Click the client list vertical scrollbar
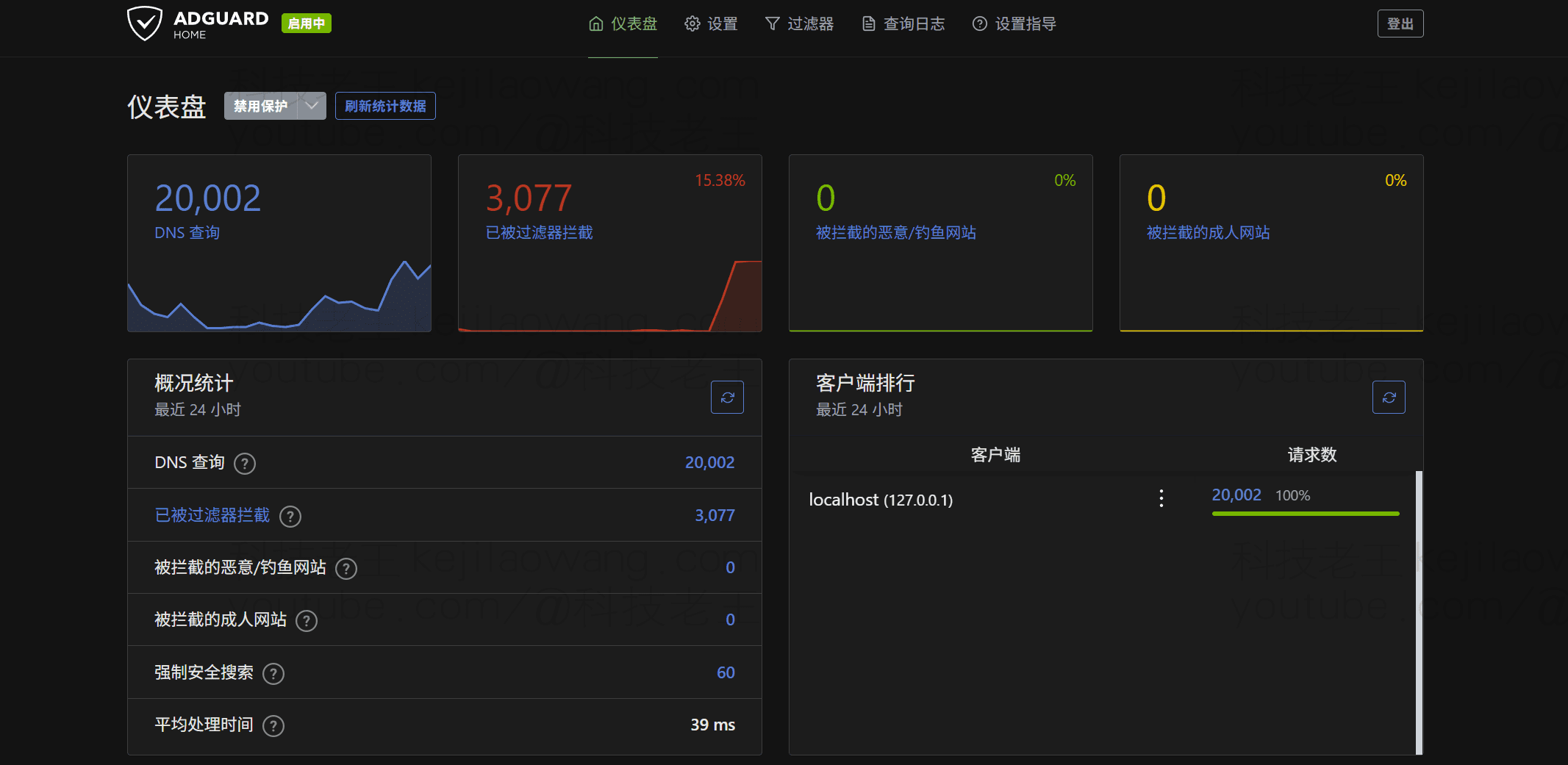The height and width of the screenshot is (765, 1568). (1419, 612)
